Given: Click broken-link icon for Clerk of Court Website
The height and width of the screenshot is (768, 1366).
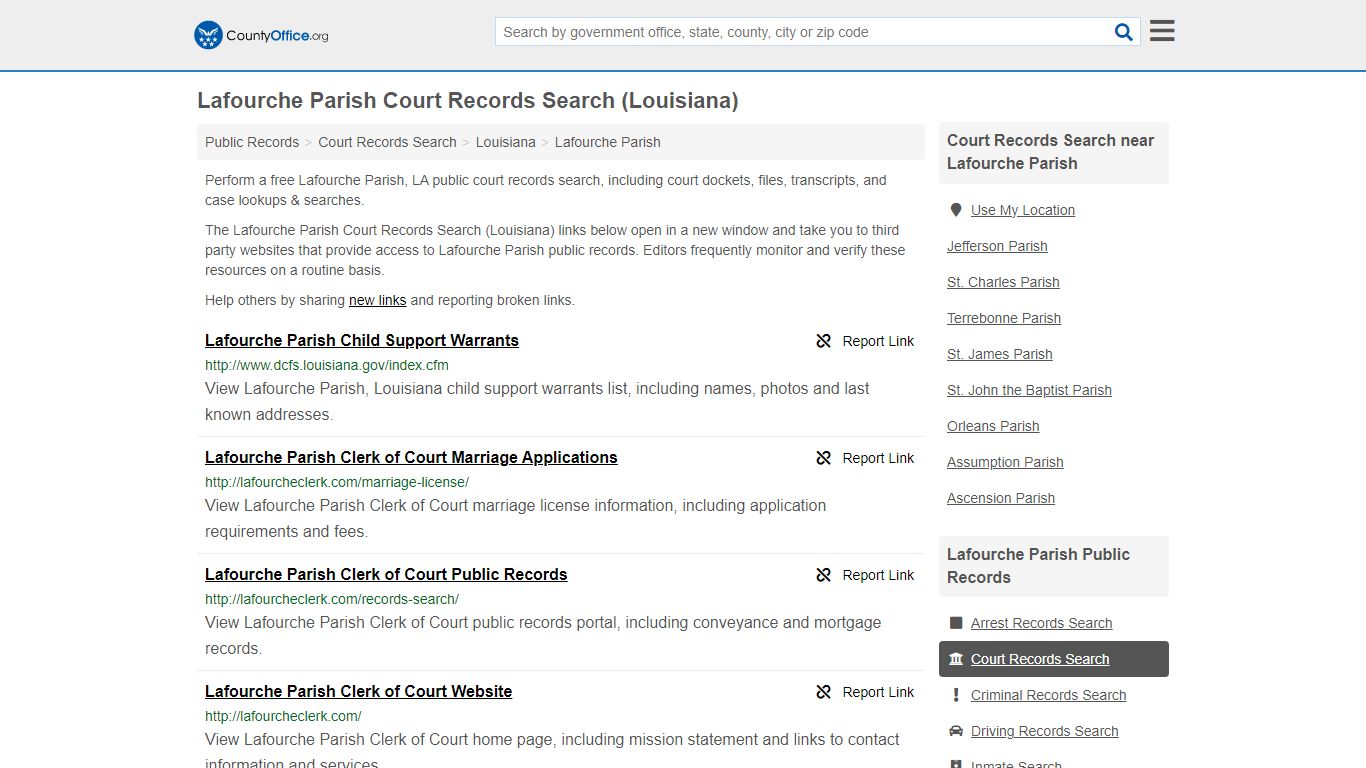Looking at the screenshot, I should [824, 692].
